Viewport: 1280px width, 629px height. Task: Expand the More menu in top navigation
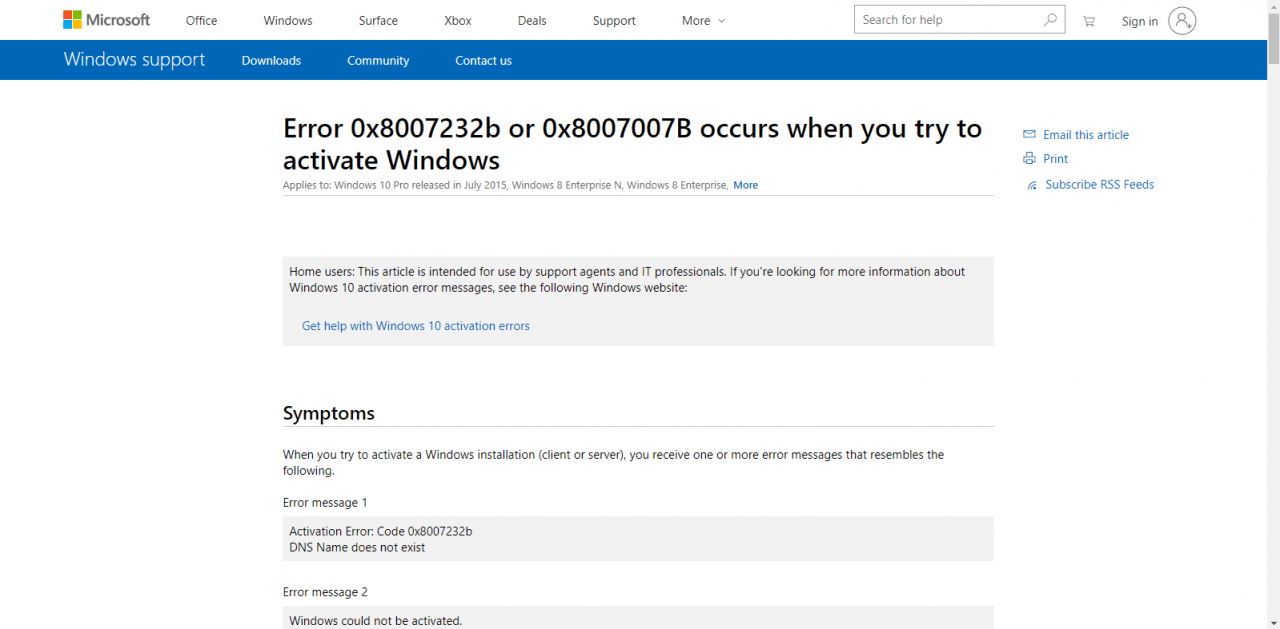click(704, 20)
